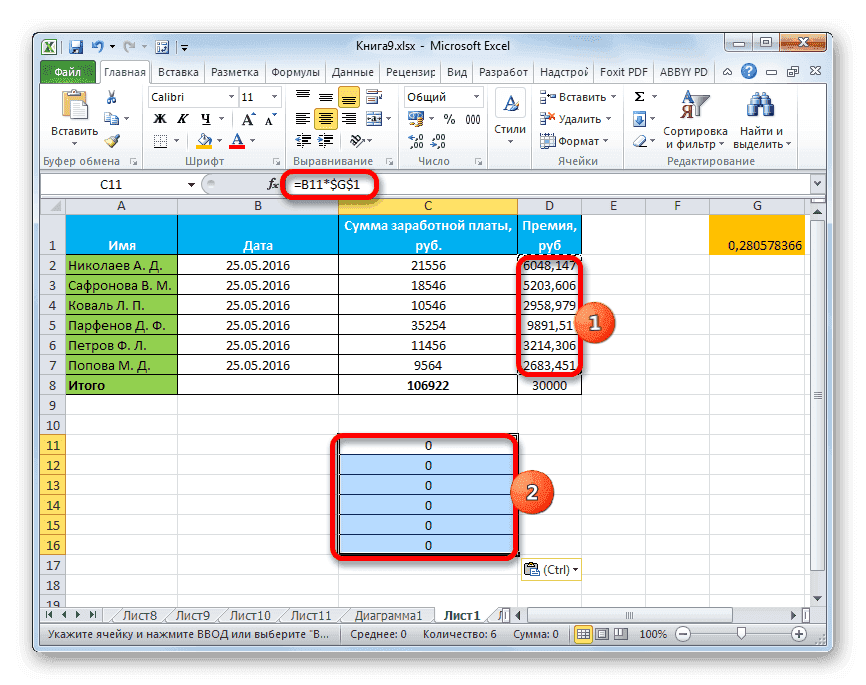
Task: Toggle Bold formatting (Ж)
Action: pos(158,119)
